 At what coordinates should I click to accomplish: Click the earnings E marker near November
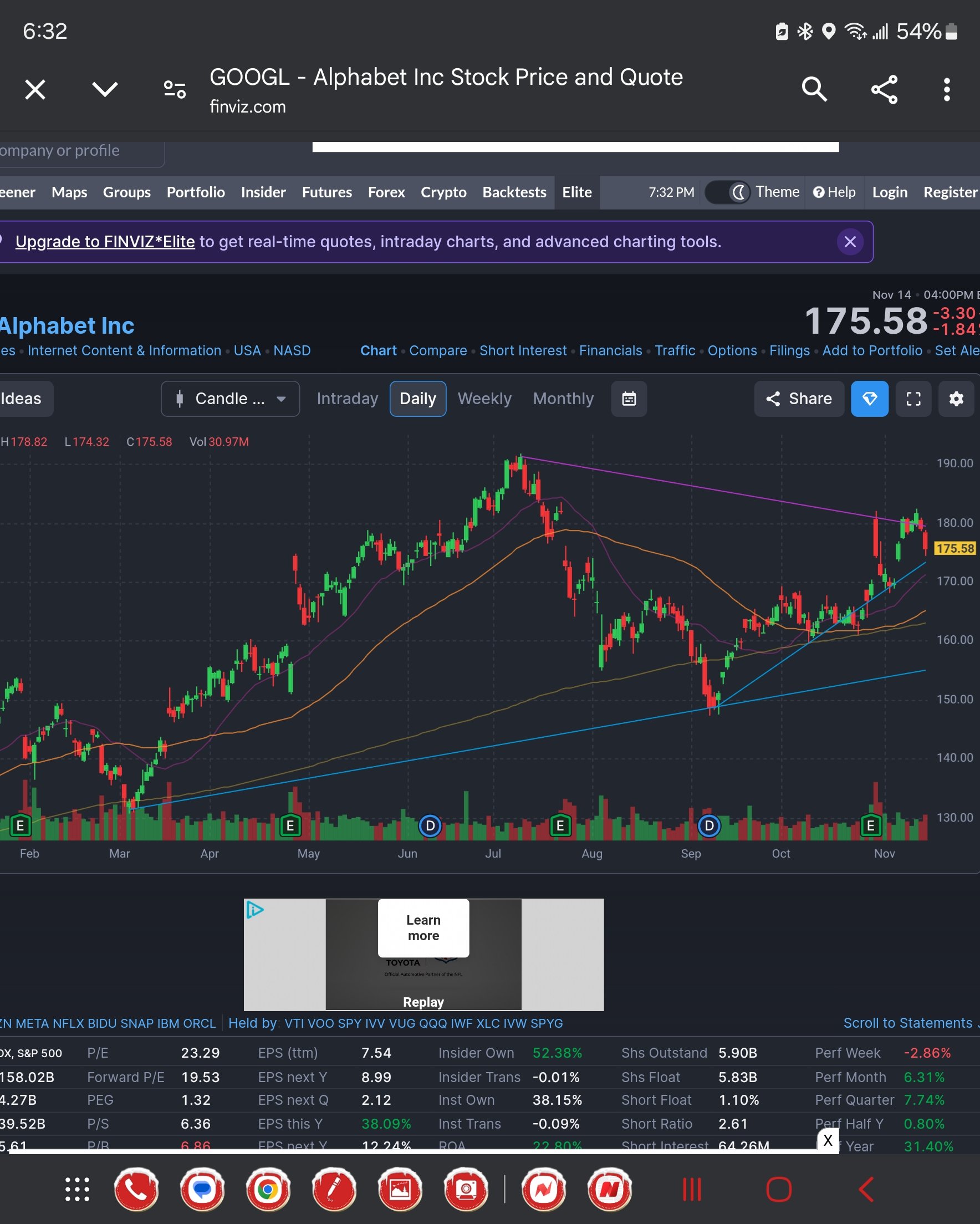870,825
